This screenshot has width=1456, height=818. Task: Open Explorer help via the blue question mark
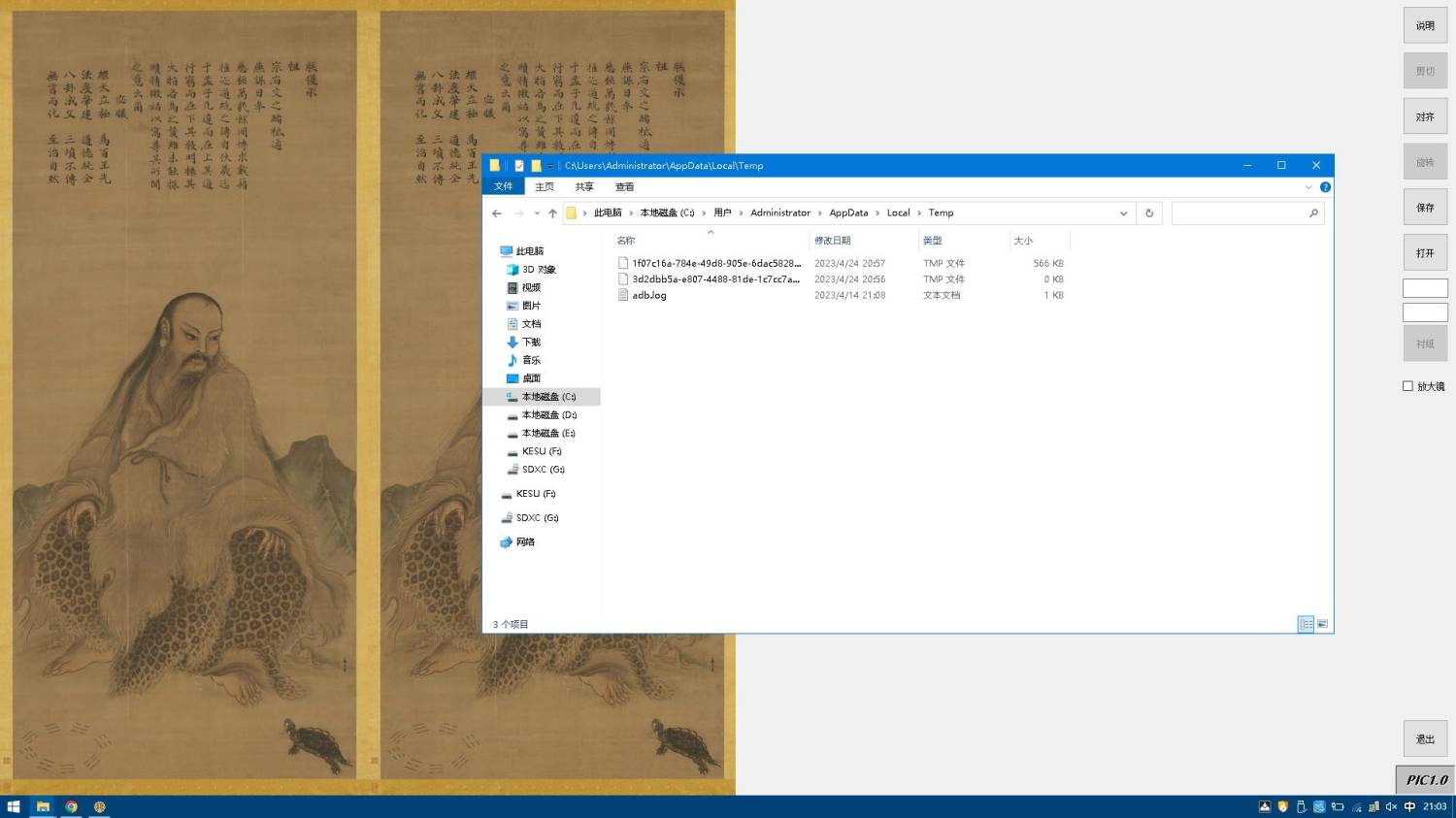pyautogui.click(x=1325, y=187)
